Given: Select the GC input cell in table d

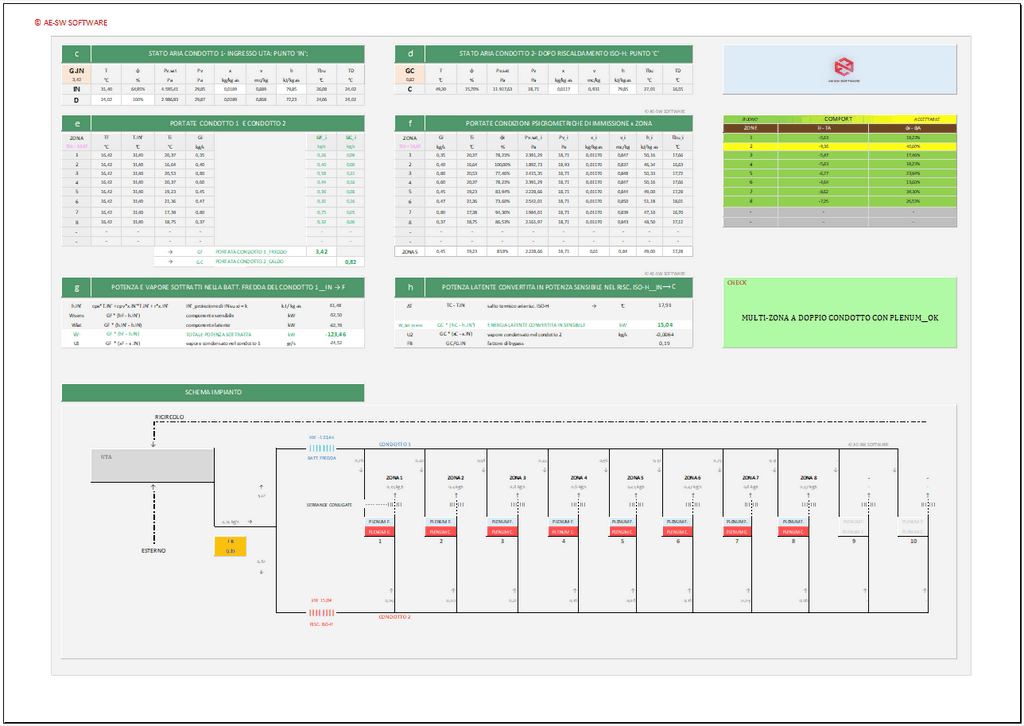Looking at the screenshot, I should [410, 71].
